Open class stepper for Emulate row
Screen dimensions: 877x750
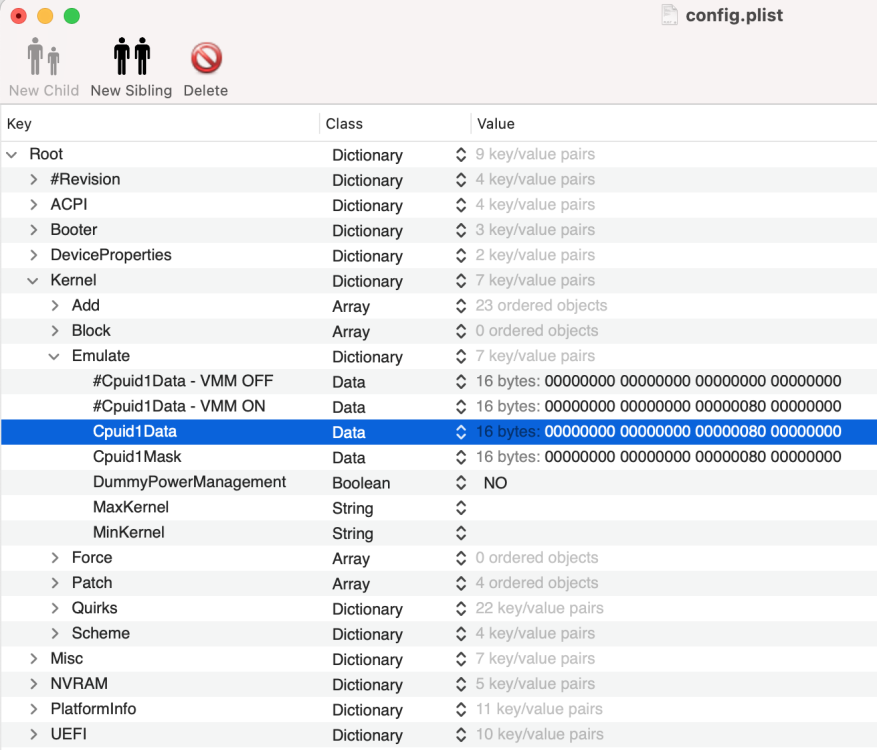point(461,356)
